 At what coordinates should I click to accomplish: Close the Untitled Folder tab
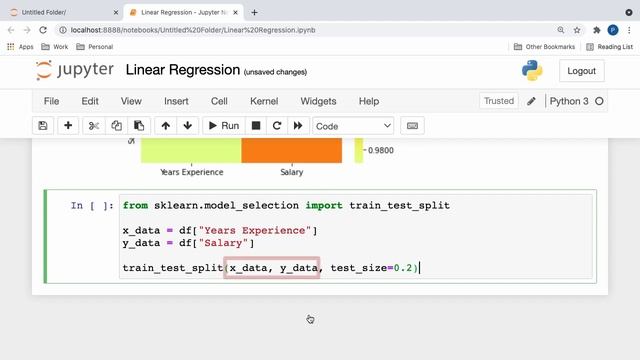116,13
